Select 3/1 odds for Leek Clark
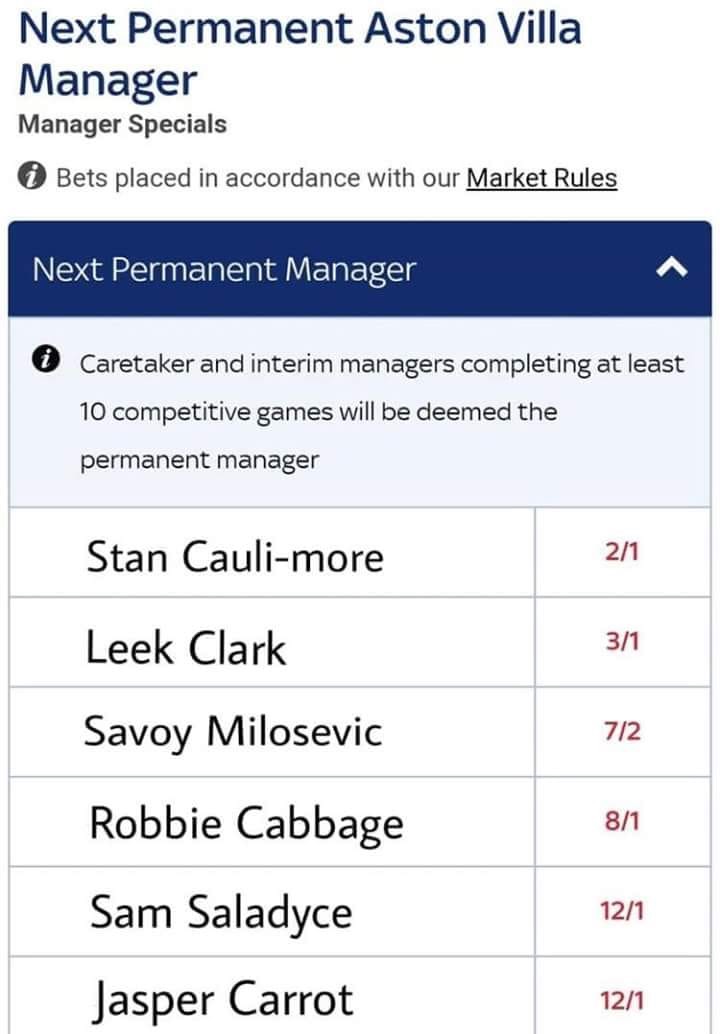The image size is (720, 1034). pyautogui.click(x=623, y=642)
